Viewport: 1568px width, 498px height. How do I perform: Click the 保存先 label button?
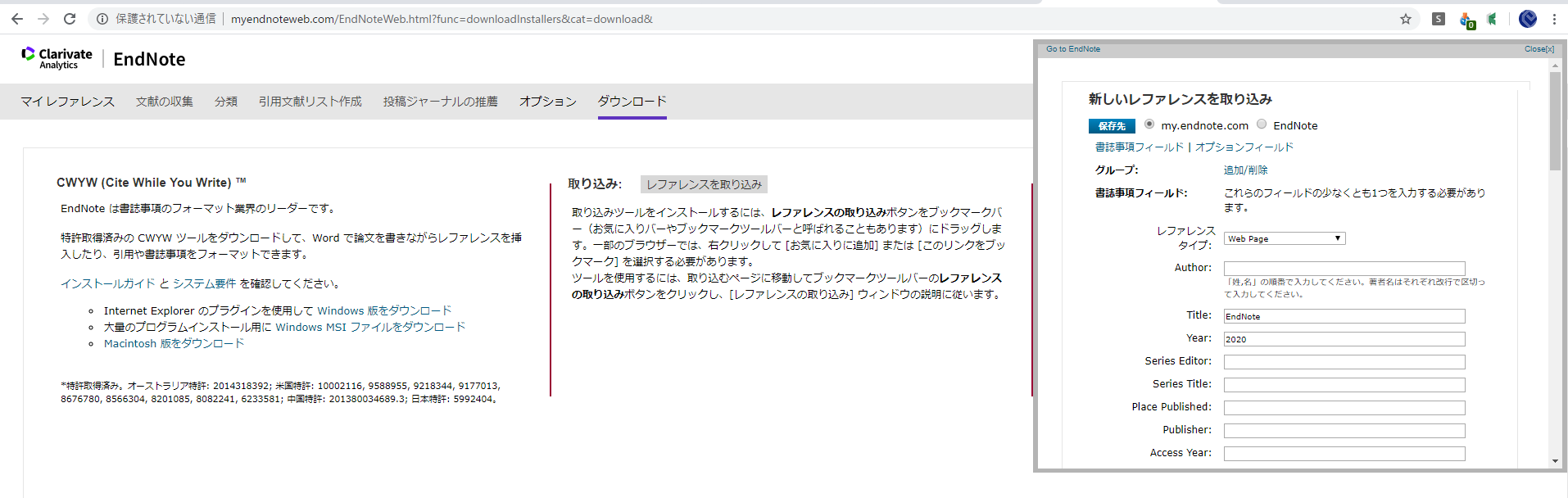(1112, 126)
